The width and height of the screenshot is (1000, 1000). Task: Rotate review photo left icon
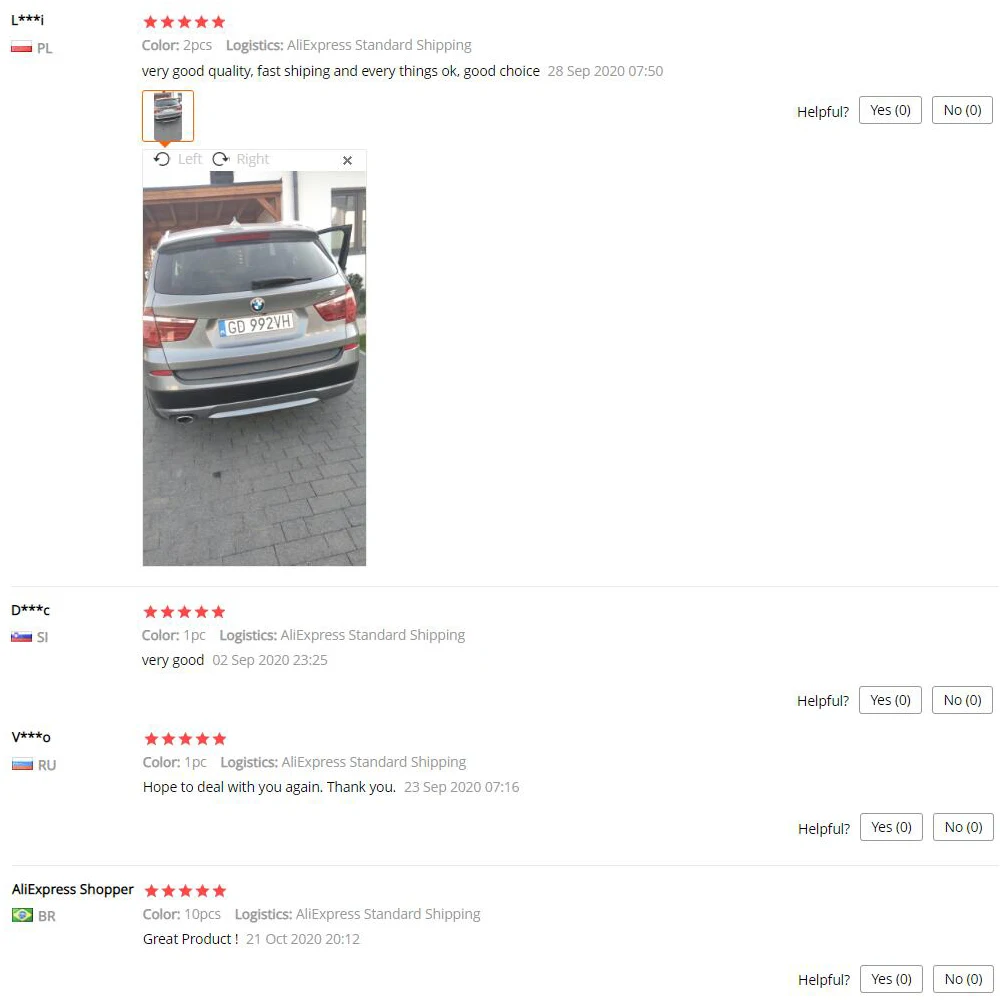[162, 159]
